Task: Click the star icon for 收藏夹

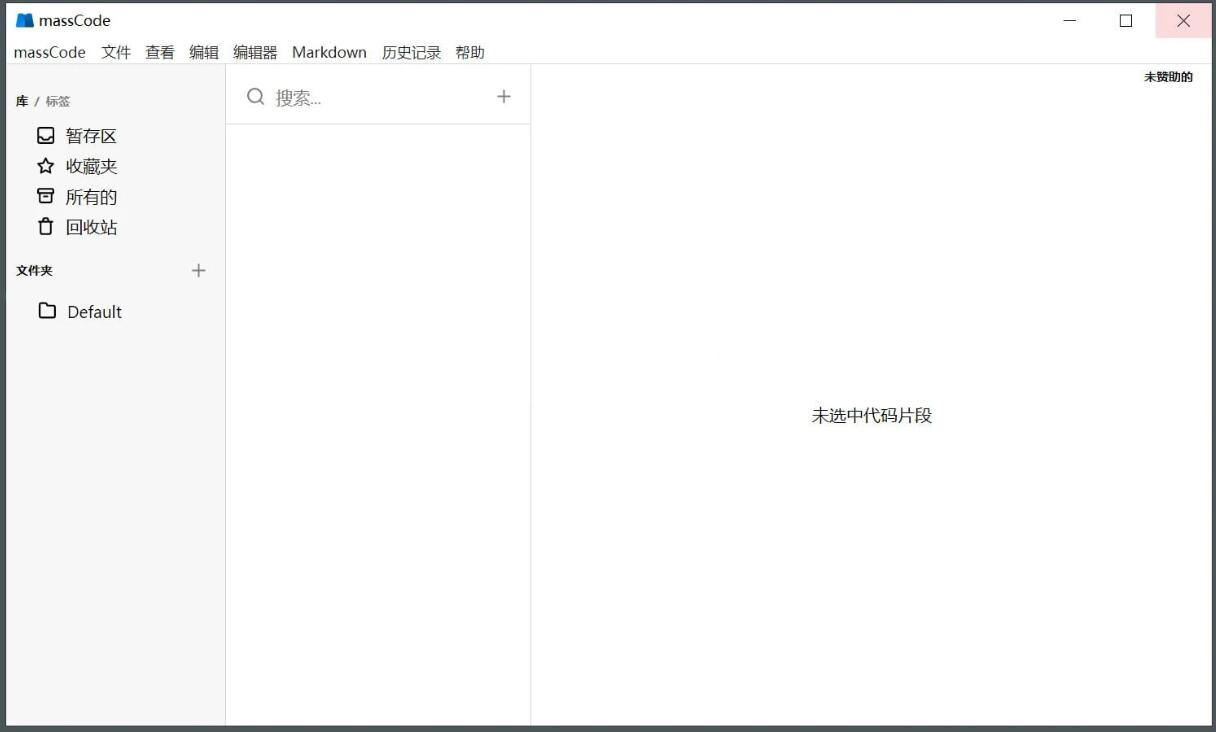Action: point(45,166)
